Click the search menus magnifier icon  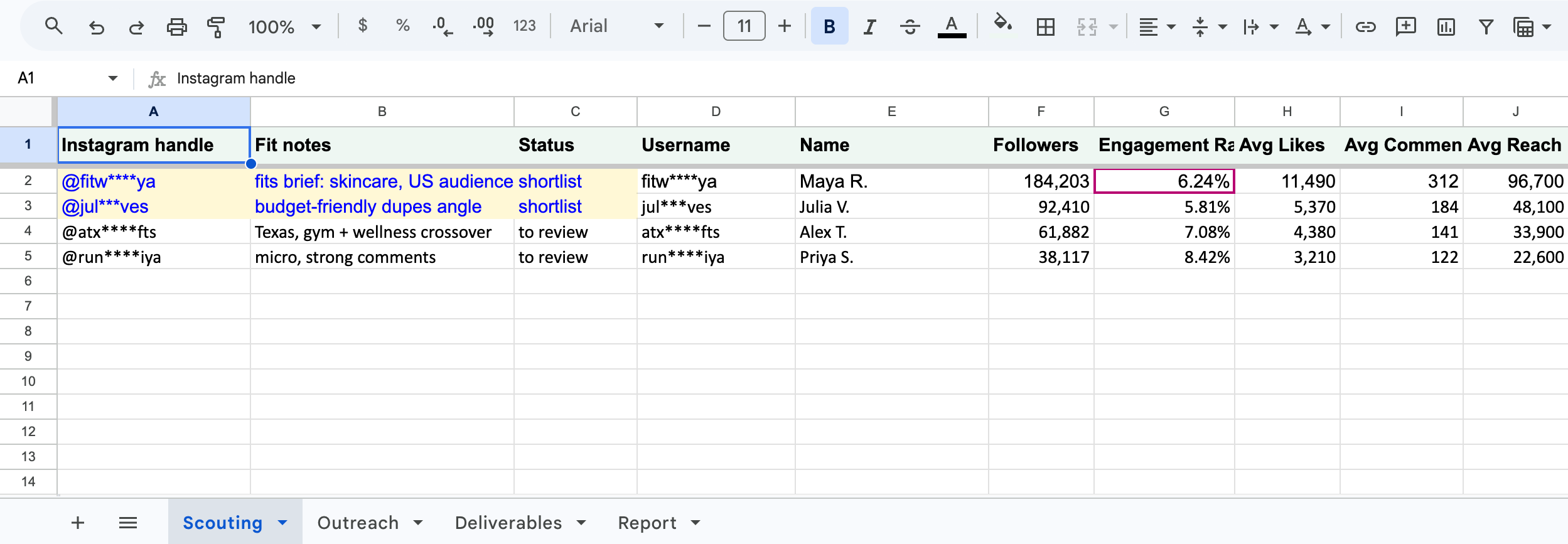point(54,26)
